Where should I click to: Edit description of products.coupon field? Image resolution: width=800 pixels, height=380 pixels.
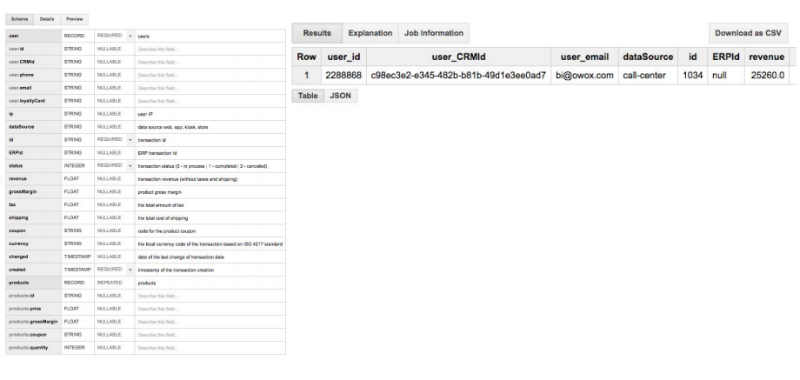coord(210,335)
